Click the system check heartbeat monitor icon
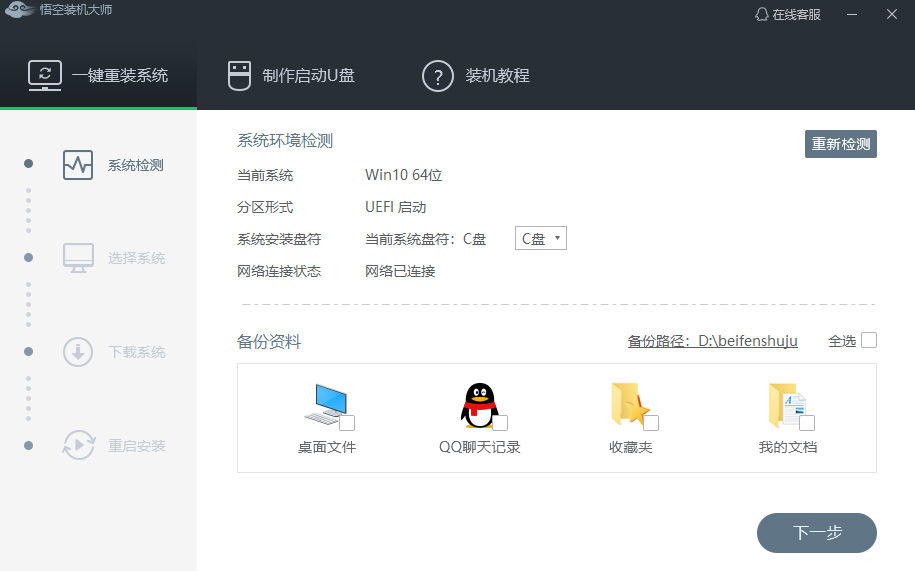This screenshot has height=571, width=915. tap(78, 165)
